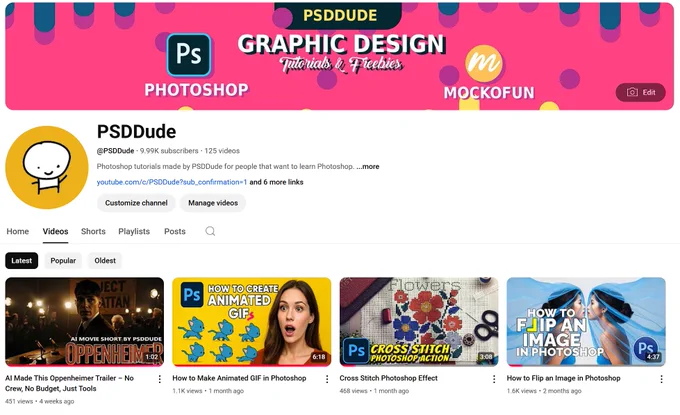Screen dimensions: 680x415
Task: Click the @PSDDude handle text
Action: coord(115,151)
